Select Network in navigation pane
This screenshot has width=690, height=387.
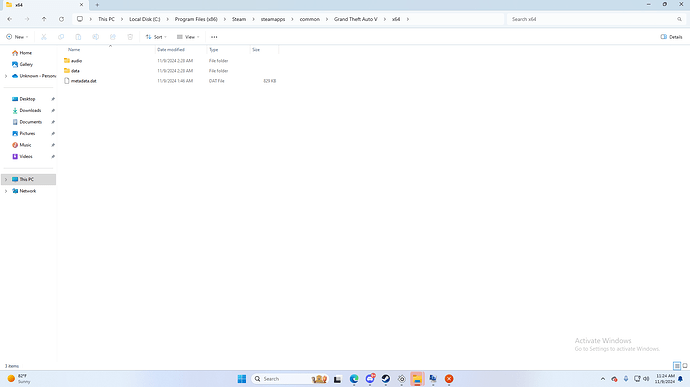point(28,191)
